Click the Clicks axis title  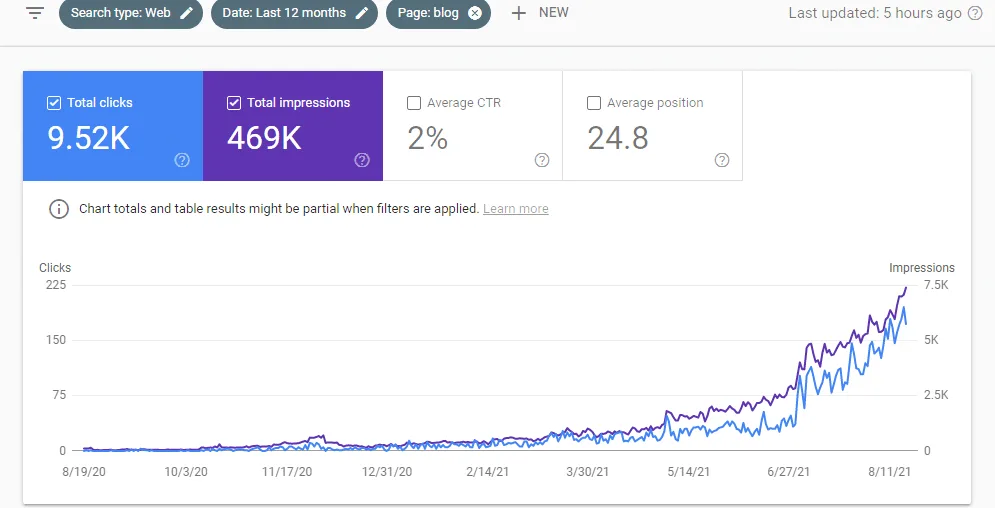point(55,268)
